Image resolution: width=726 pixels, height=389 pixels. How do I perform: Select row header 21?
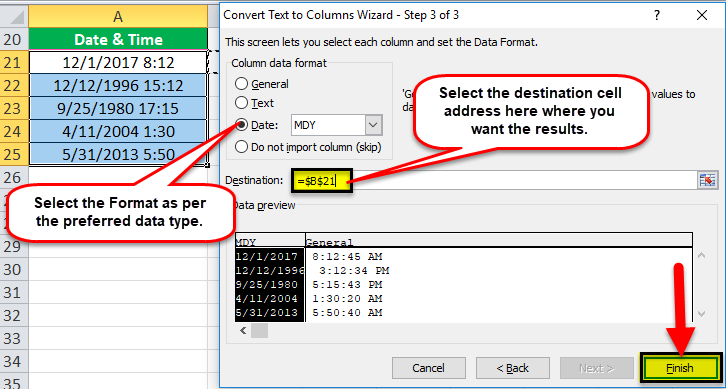tap(14, 62)
